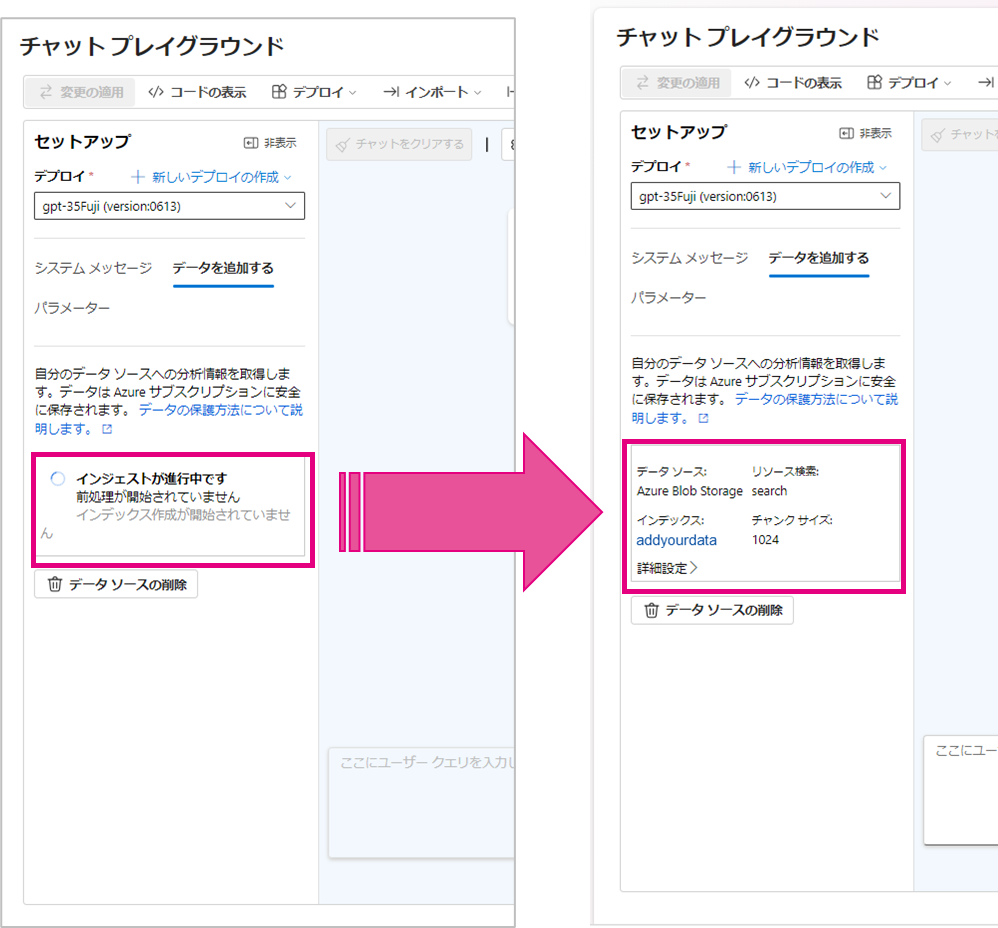Switch to システム メッセージ tab in right window
Image resolution: width=998 pixels, height=928 pixels.
pos(689,258)
